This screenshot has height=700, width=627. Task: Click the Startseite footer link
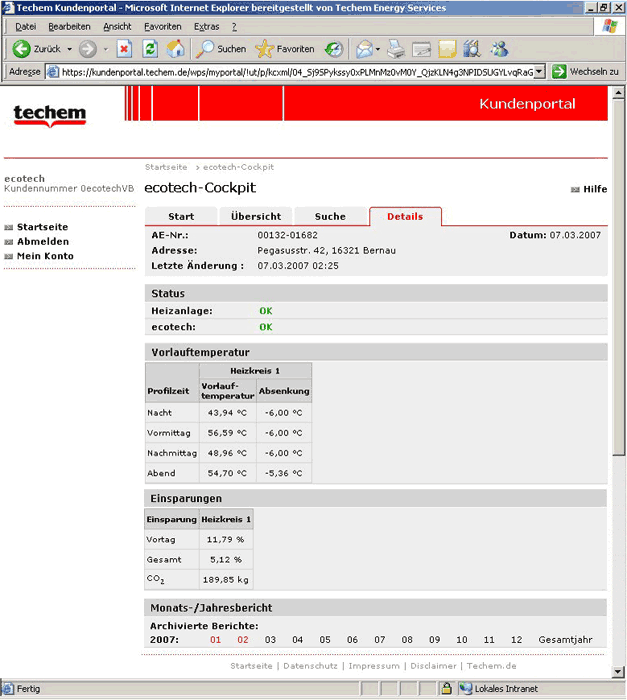point(251,666)
